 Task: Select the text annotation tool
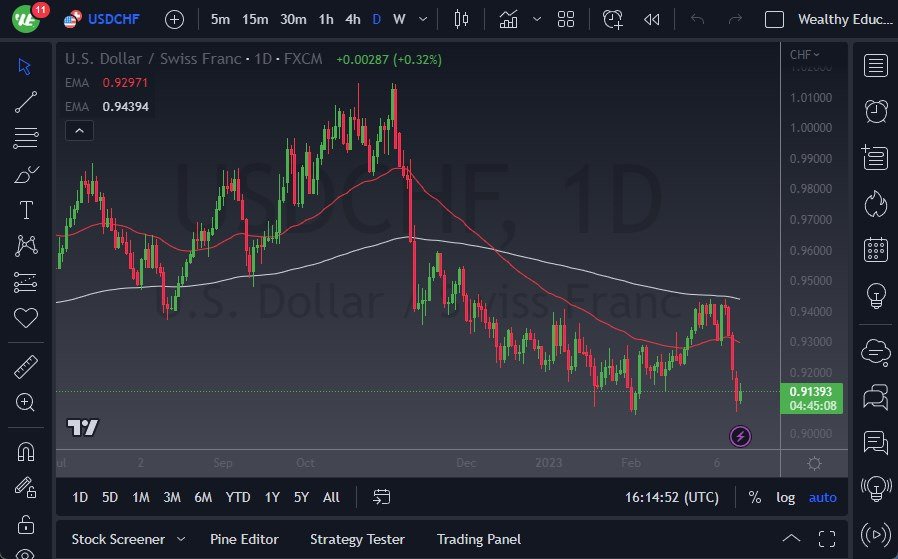click(x=26, y=210)
